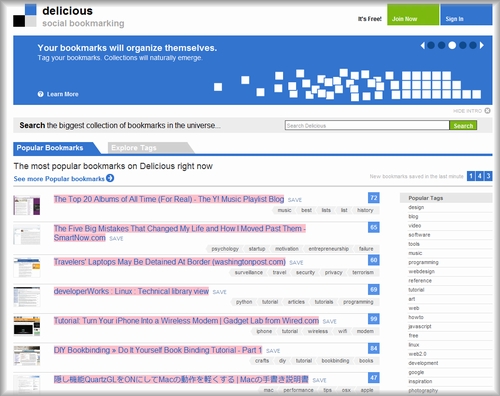The width and height of the screenshot is (500, 396).
Task: Click the 'entrepreneurship' tag chip
Action: (328, 249)
